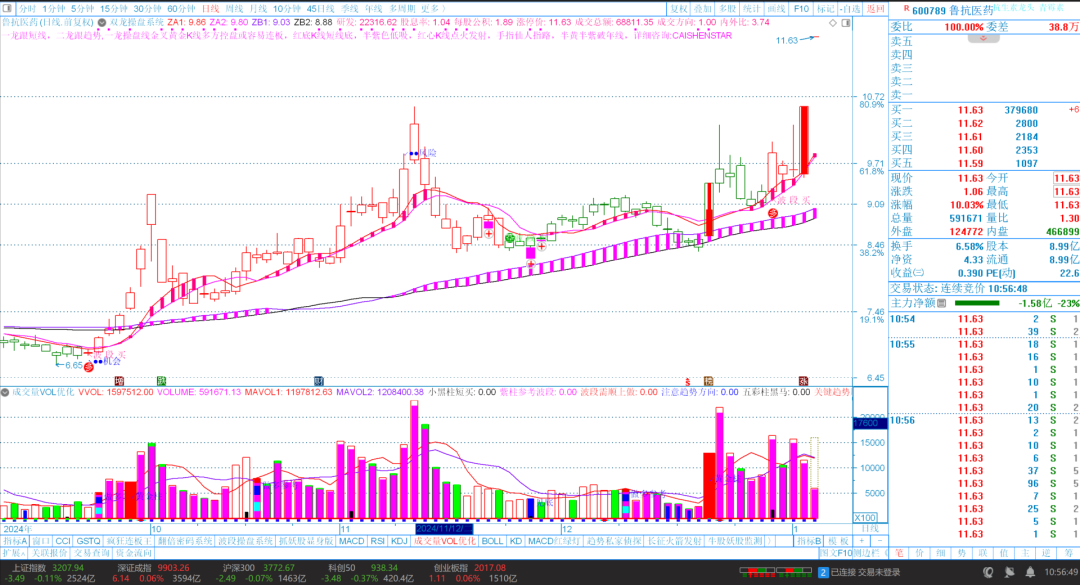Select the GSTQ indicator tab
Screen dimensions: 1080x585
coord(88,541)
